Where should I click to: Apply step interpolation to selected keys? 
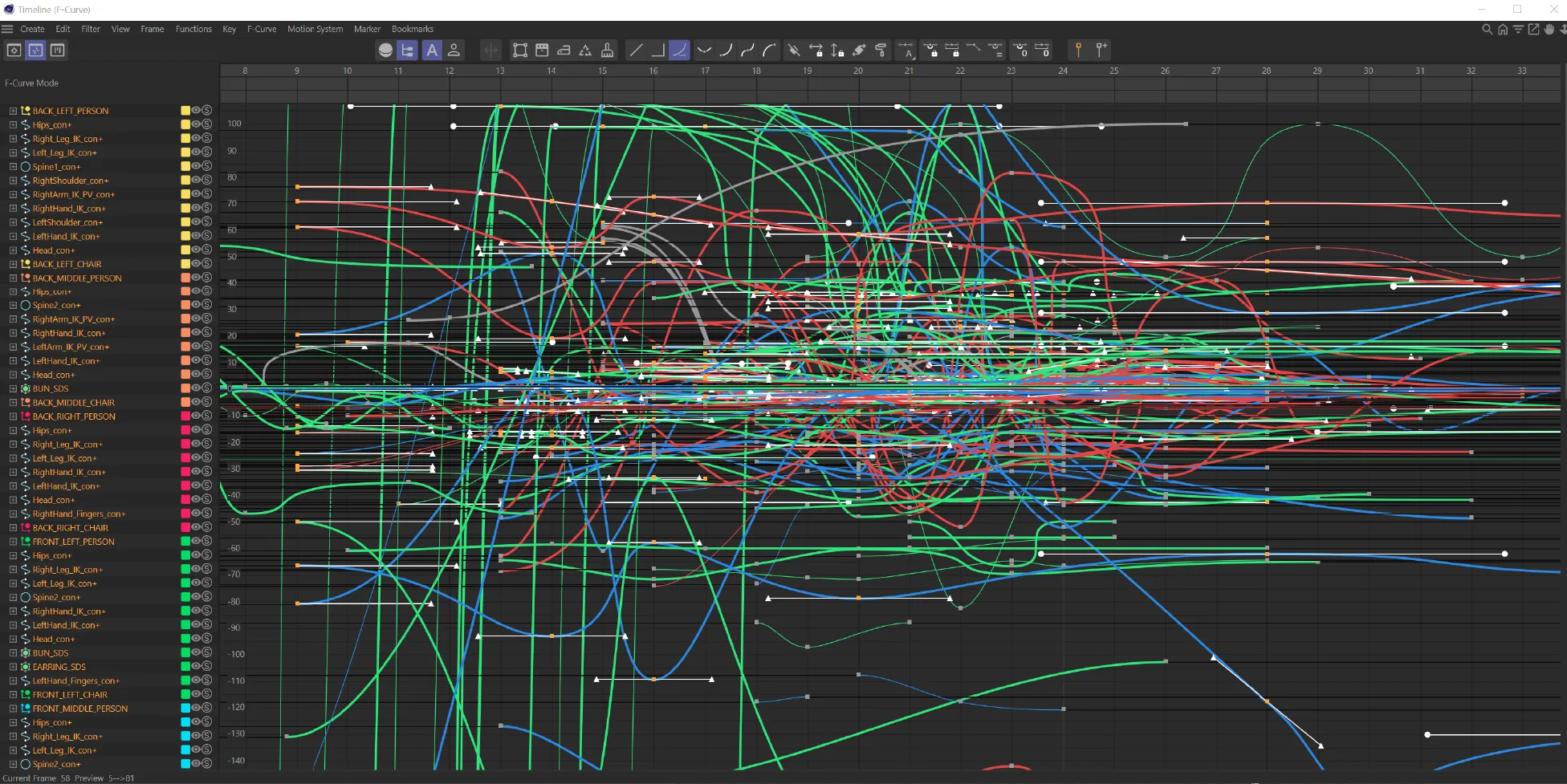point(657,50)
